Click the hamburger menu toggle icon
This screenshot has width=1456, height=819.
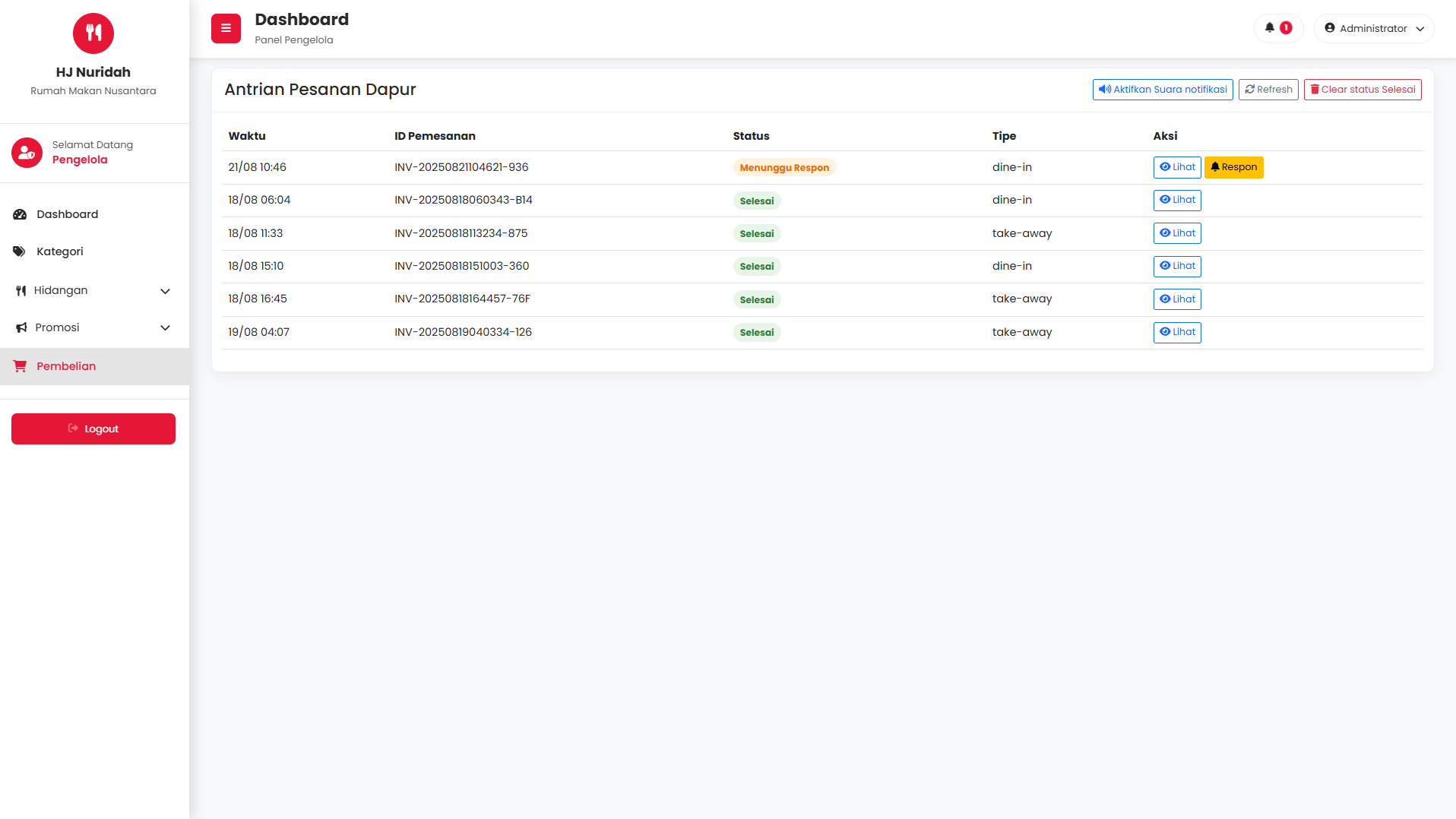coord(226,29)
